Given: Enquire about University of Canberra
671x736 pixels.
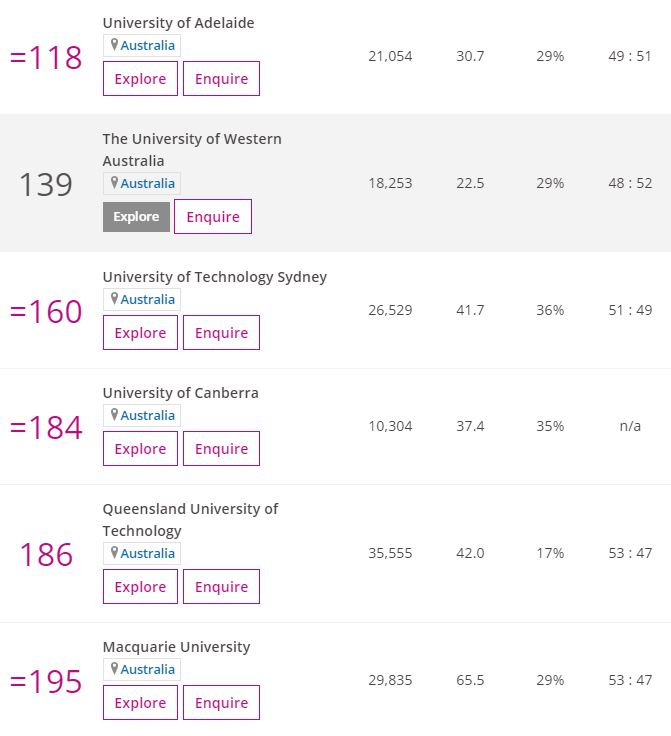Looking at the screenshot, I should [x=221, y=448].
